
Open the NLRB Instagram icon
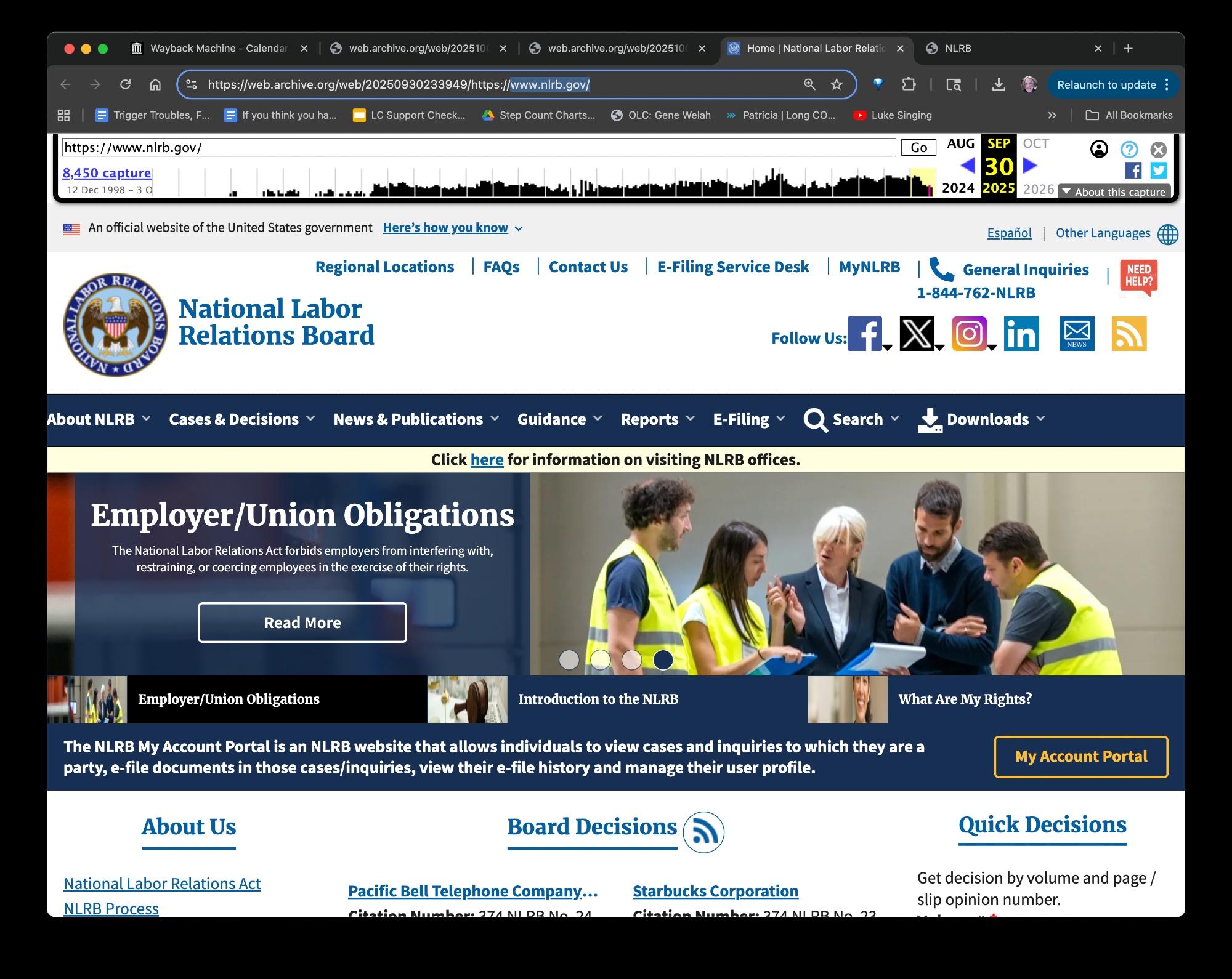969,334
